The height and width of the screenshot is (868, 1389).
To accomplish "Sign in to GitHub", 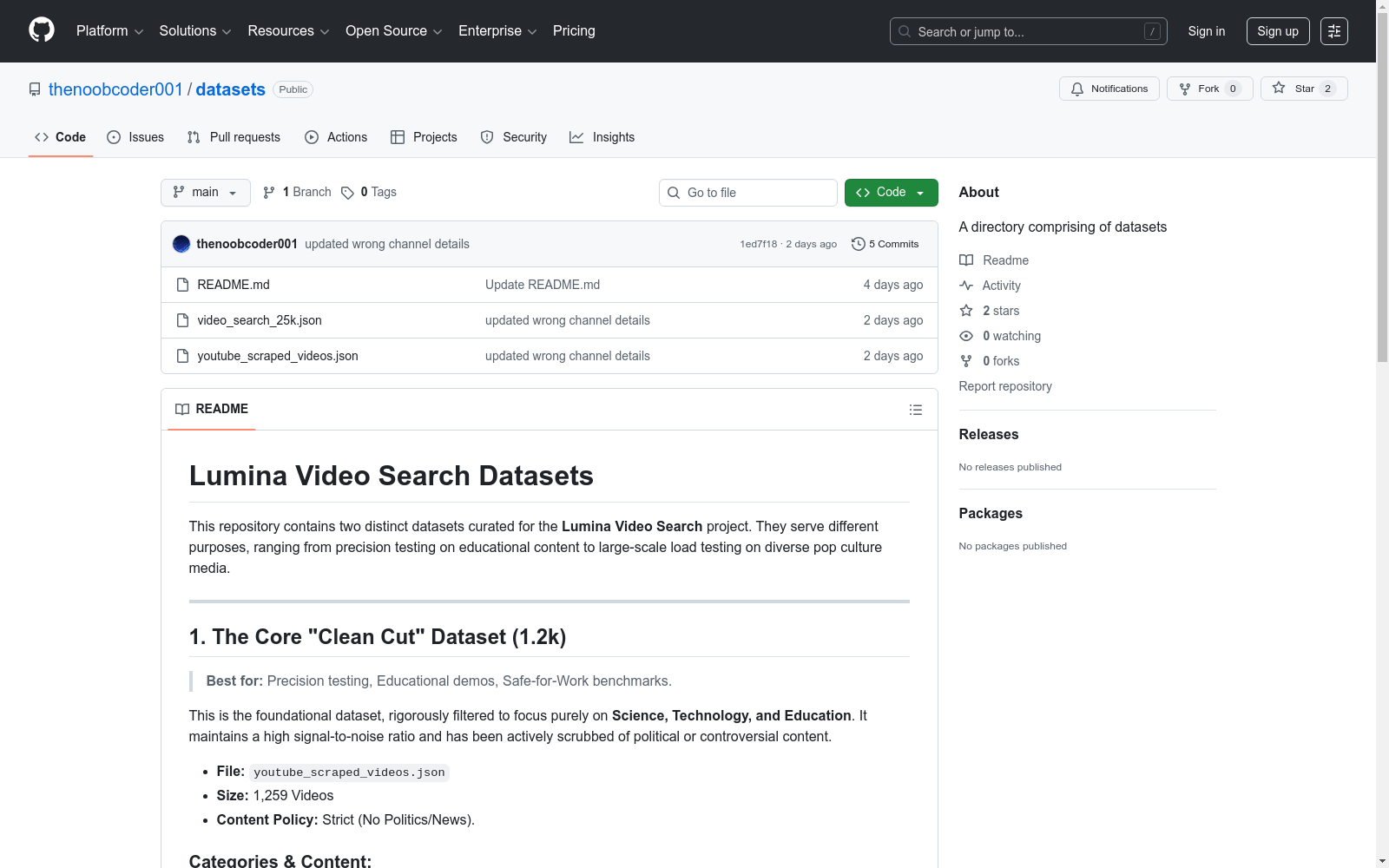I will 1207,31.
